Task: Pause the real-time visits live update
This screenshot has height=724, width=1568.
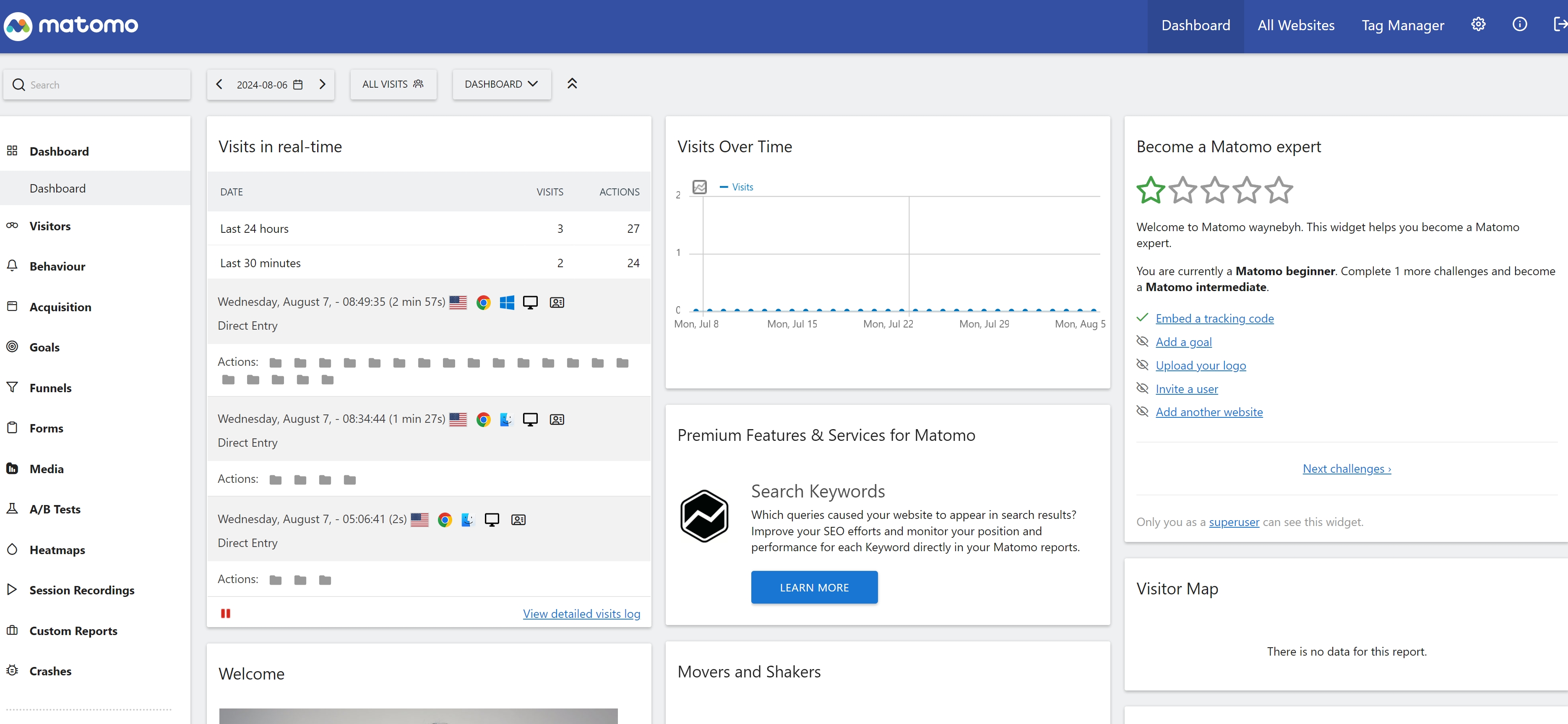Action: [x=225, y=613]
